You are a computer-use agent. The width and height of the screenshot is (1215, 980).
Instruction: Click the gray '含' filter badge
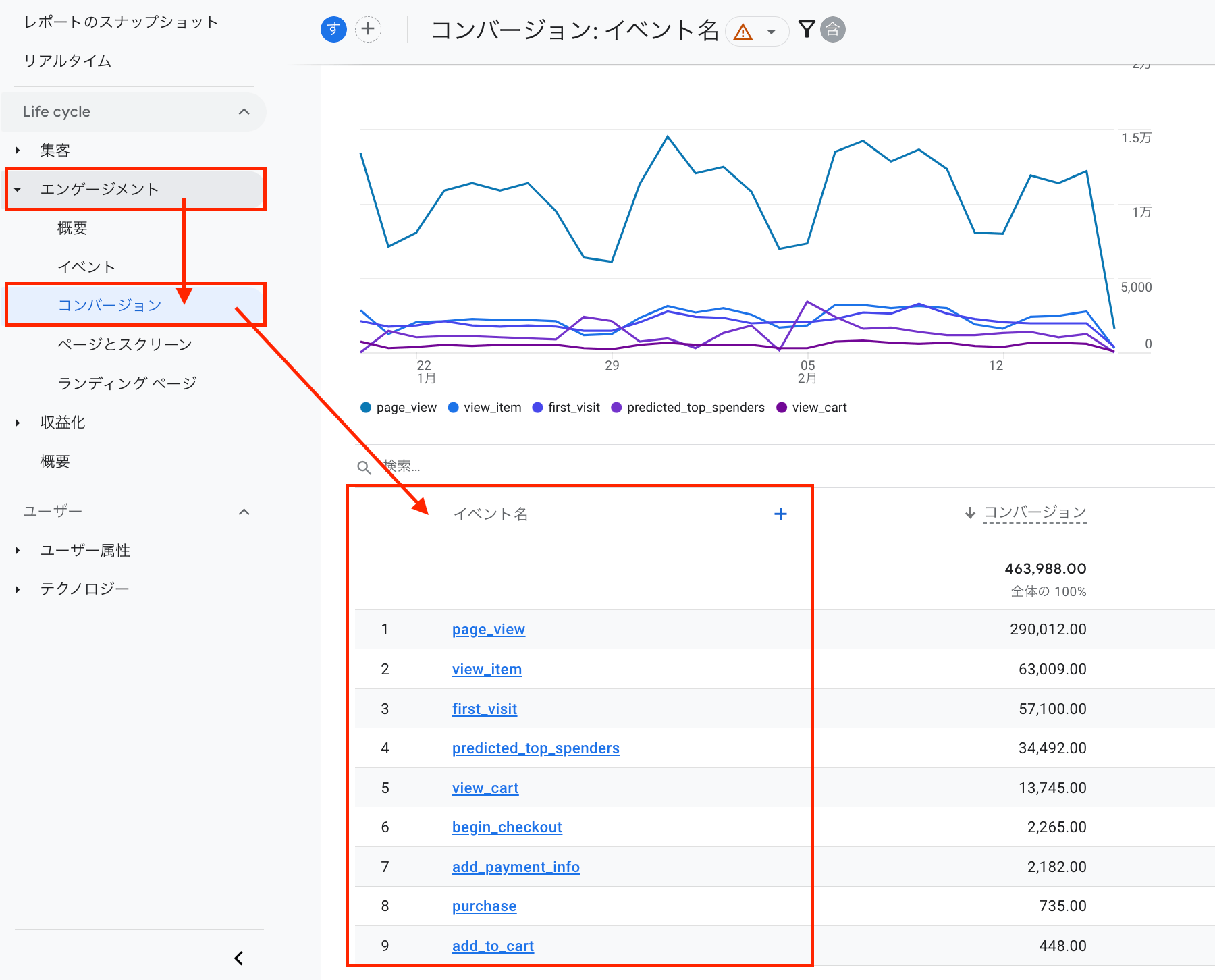(833, 29)
